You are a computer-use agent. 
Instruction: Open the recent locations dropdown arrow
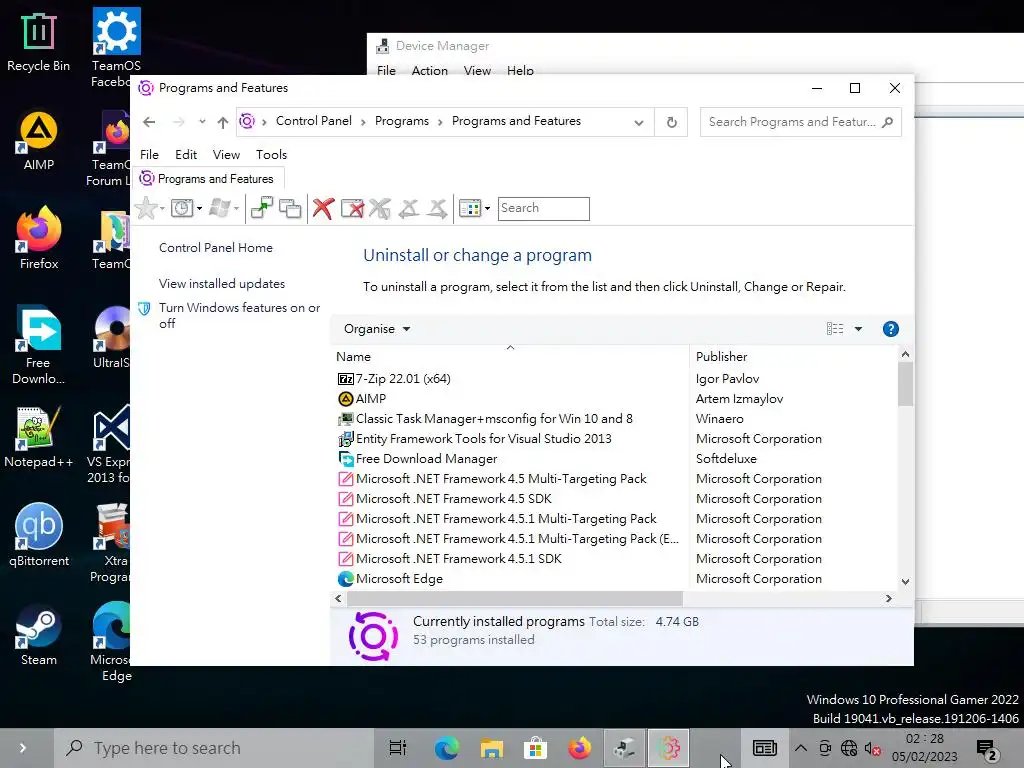202,121
